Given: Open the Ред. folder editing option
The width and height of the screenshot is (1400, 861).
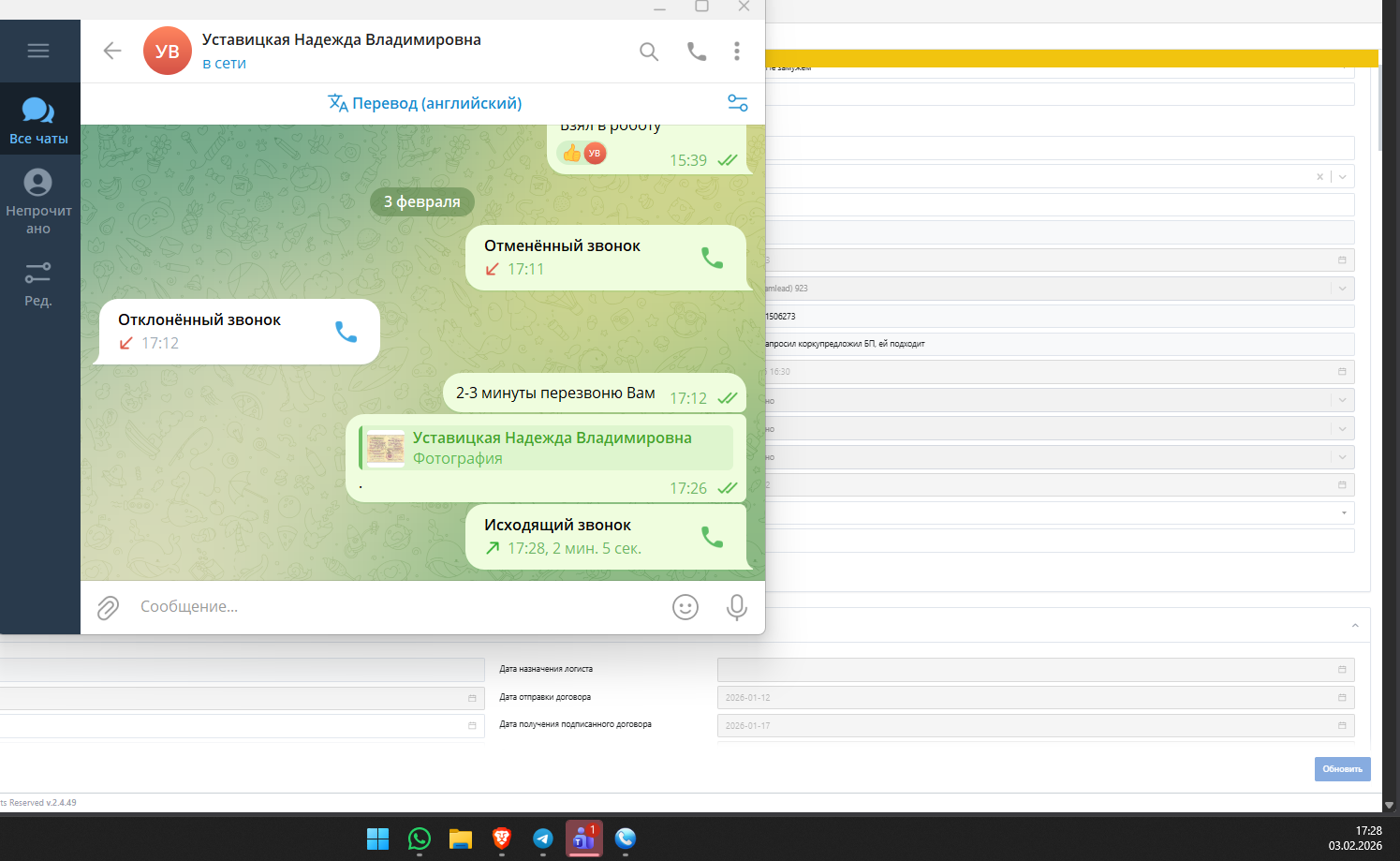Looking at the screenshot, I should pos(38,284).
